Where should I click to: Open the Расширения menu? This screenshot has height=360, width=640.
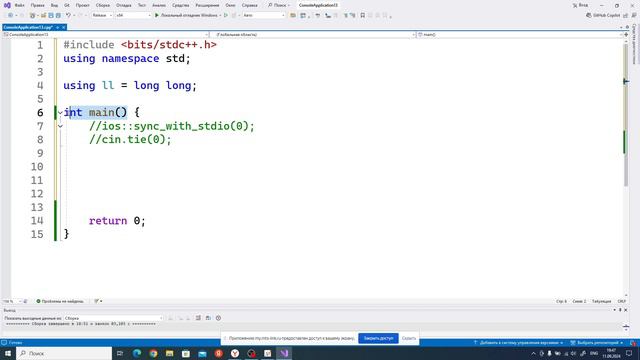(207, 5)
